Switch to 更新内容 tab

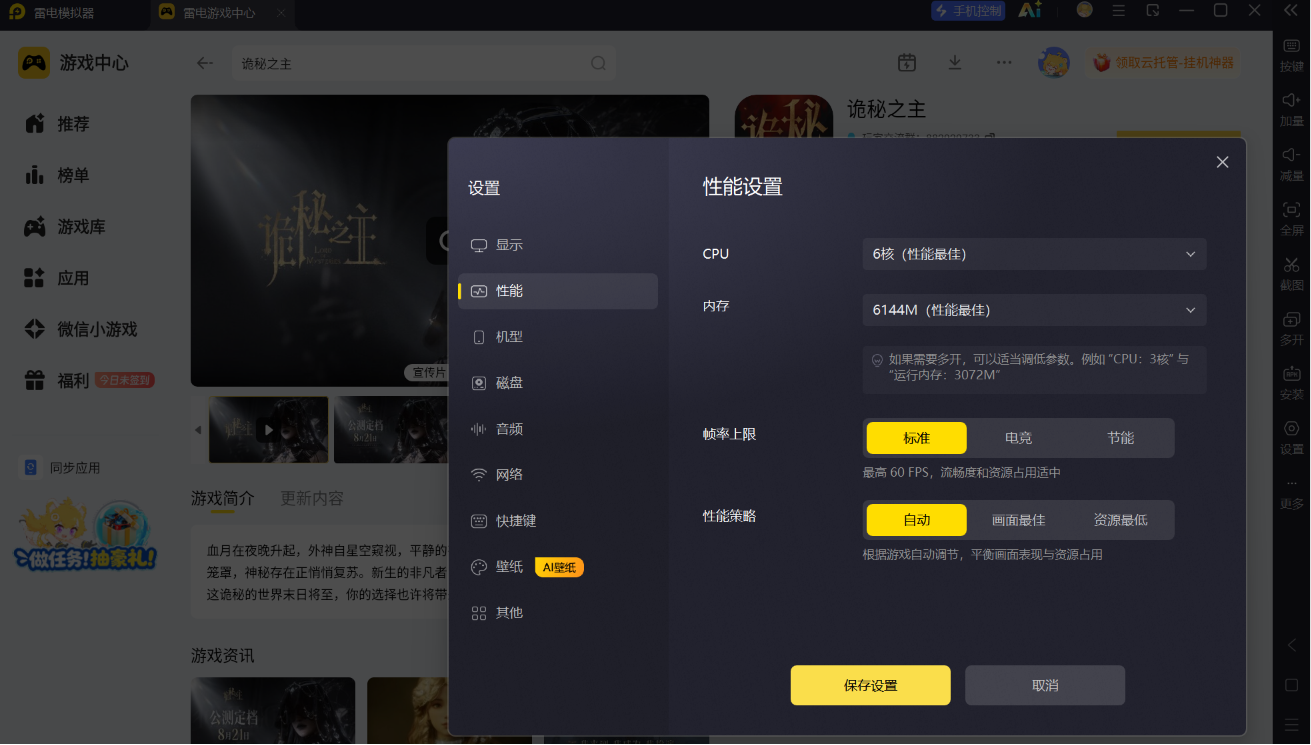coord(312,498)
